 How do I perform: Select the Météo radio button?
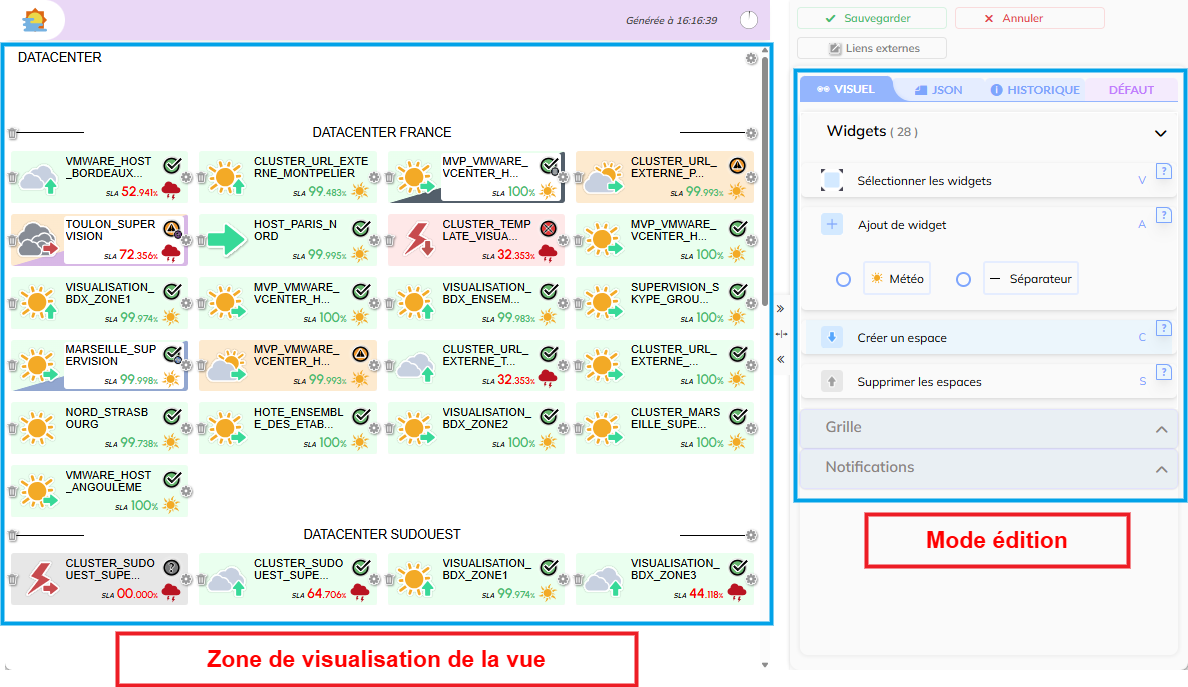pyautogui.click(x=843, y=280)
